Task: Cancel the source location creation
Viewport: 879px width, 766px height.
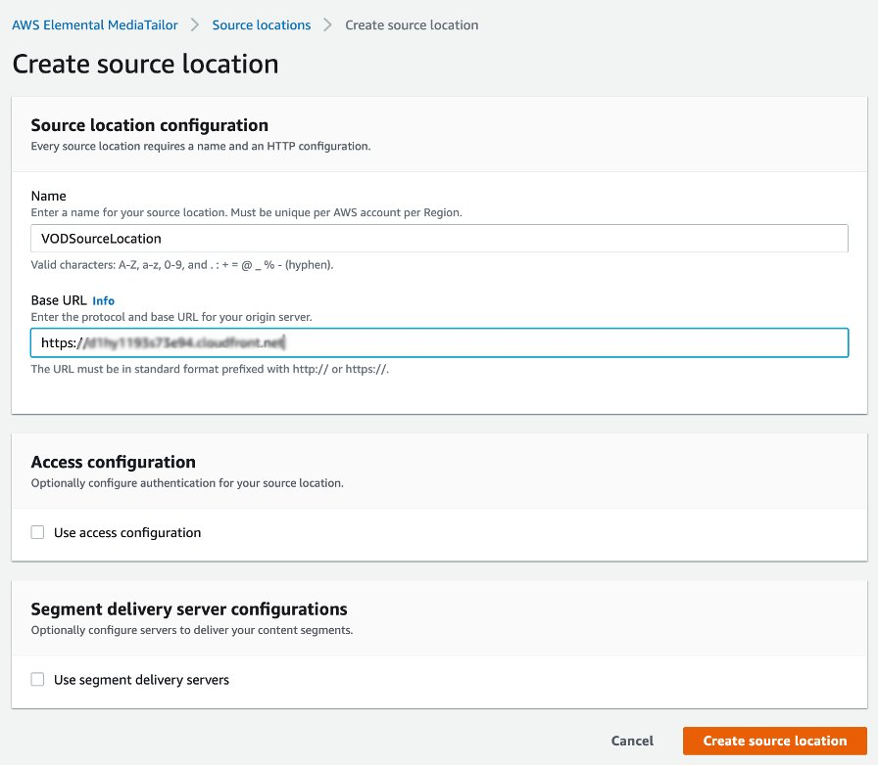Action: click(631, 741)
